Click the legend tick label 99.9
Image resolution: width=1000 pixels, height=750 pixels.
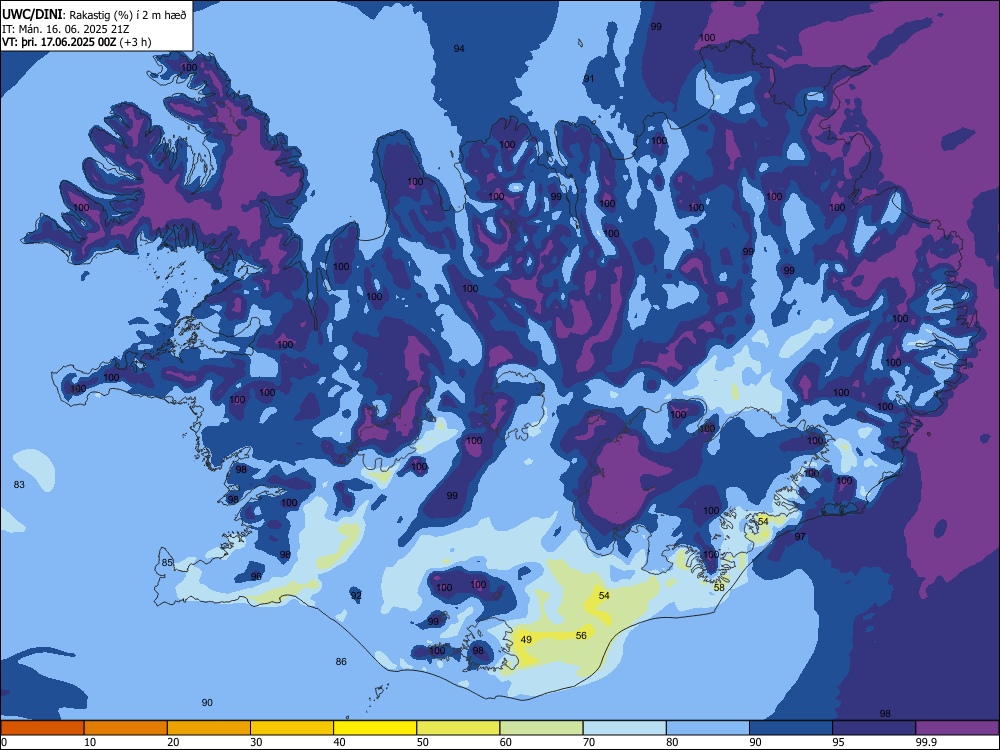pos(925,742)
